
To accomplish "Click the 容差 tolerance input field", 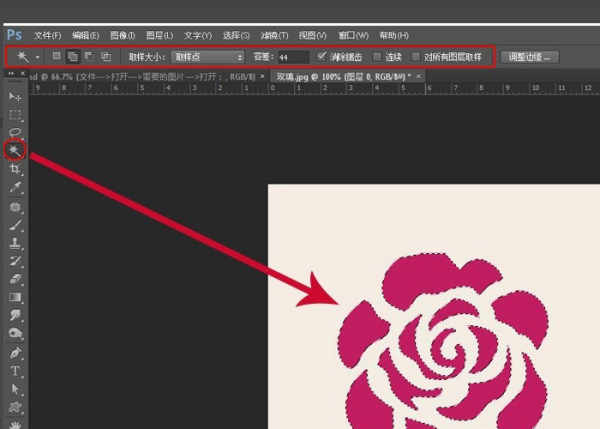I will tap(293, 57).
